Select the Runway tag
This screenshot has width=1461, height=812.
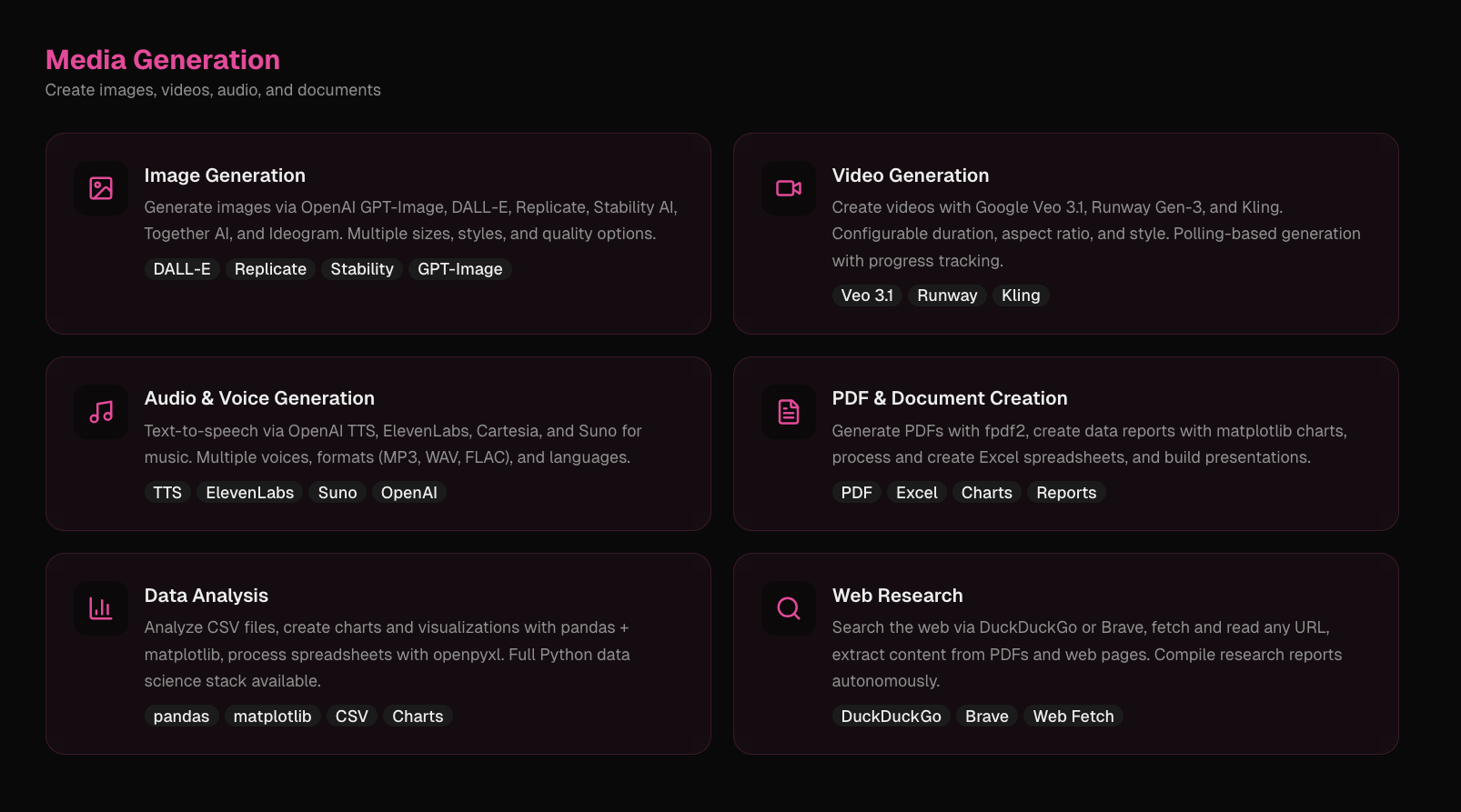pos(947,296)
